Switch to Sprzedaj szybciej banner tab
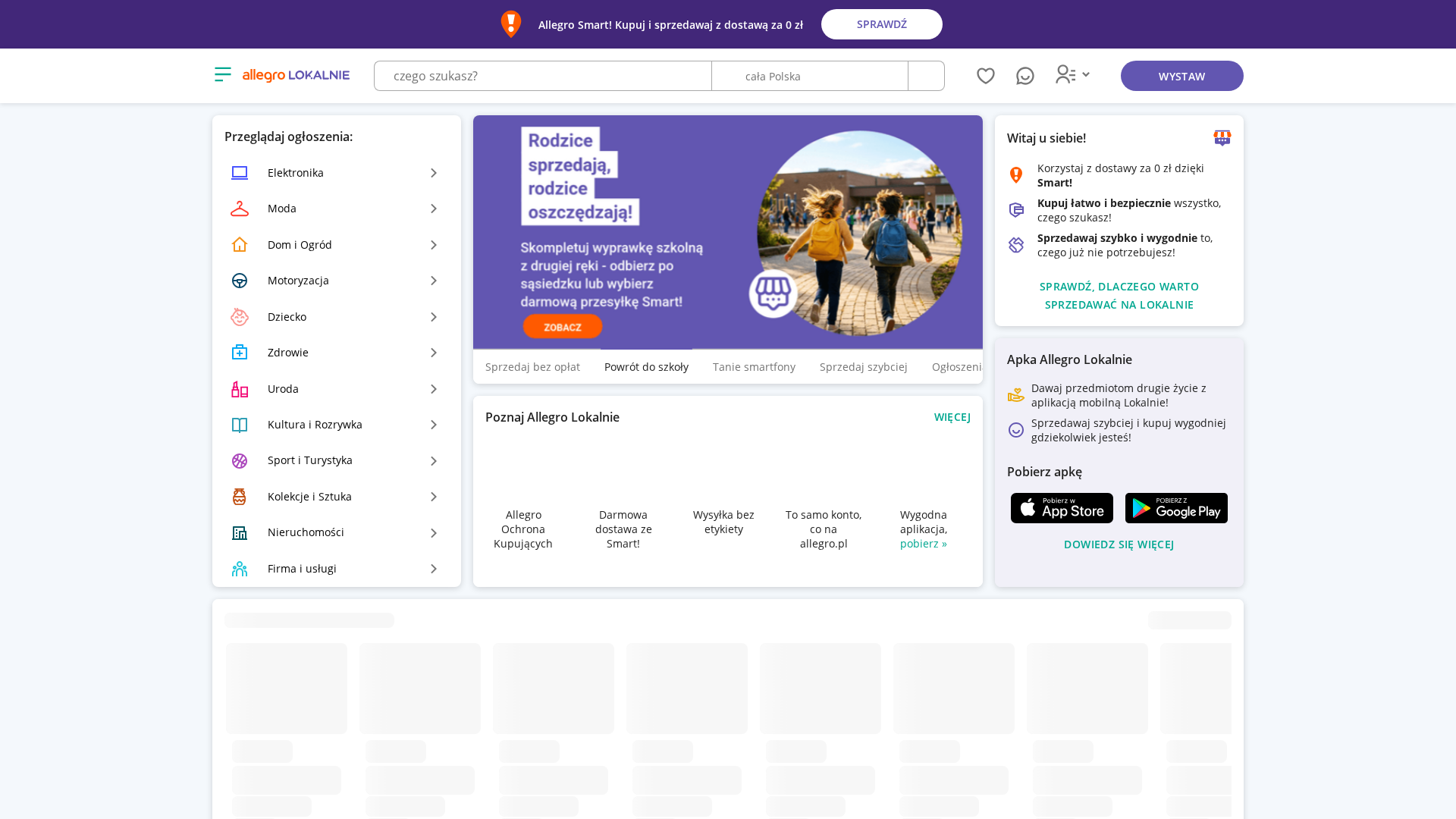This screenshot has width=1456, height=819. tap(864, 367)
